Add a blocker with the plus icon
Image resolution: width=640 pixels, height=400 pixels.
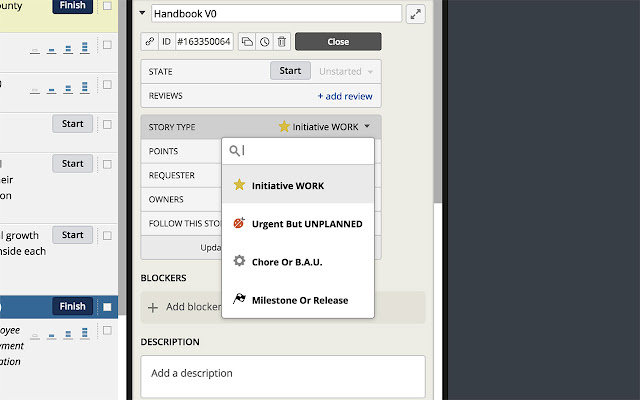click(x=153, y=307)
